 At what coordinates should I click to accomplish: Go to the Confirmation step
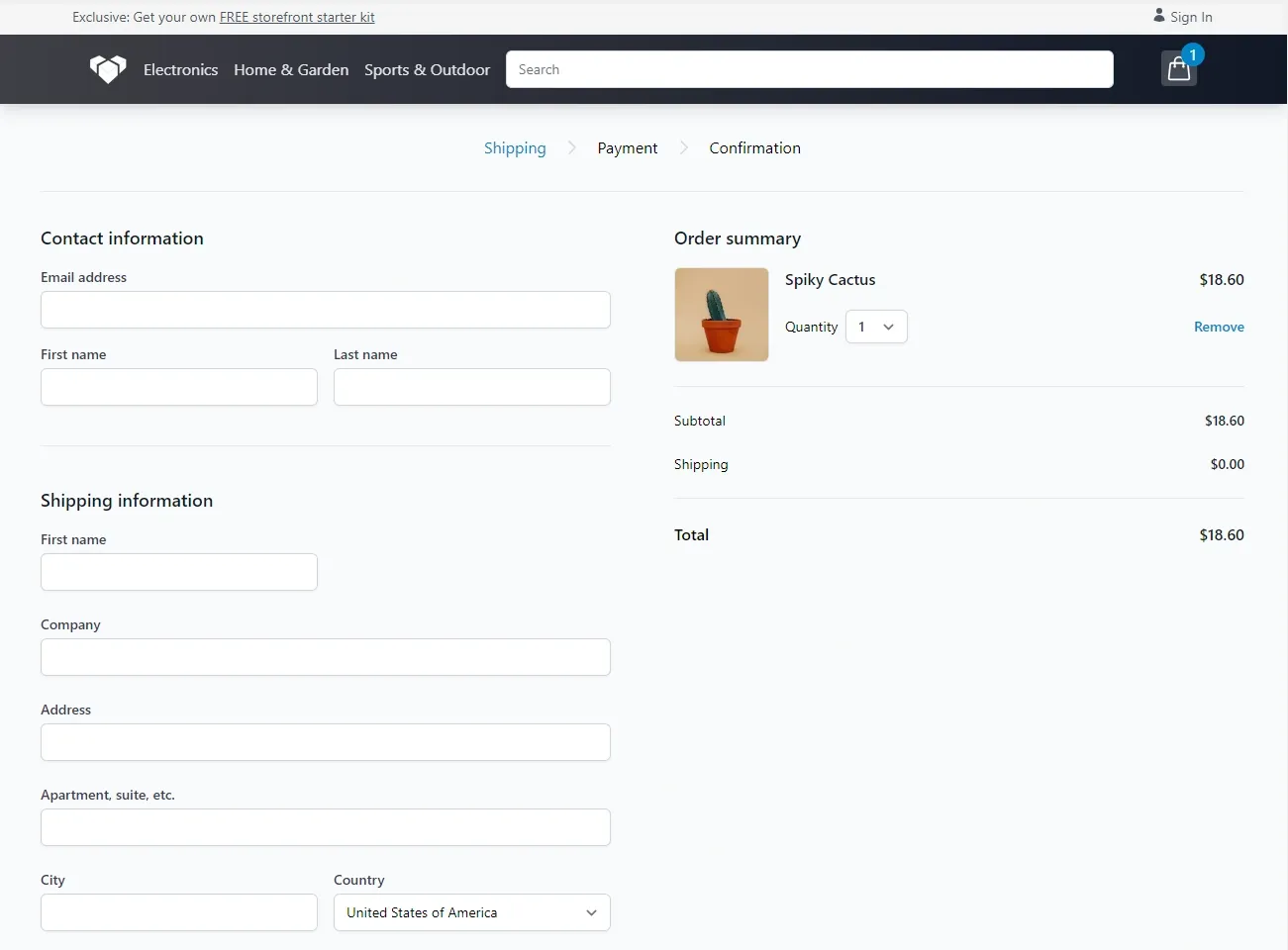[x=754, y=147]
